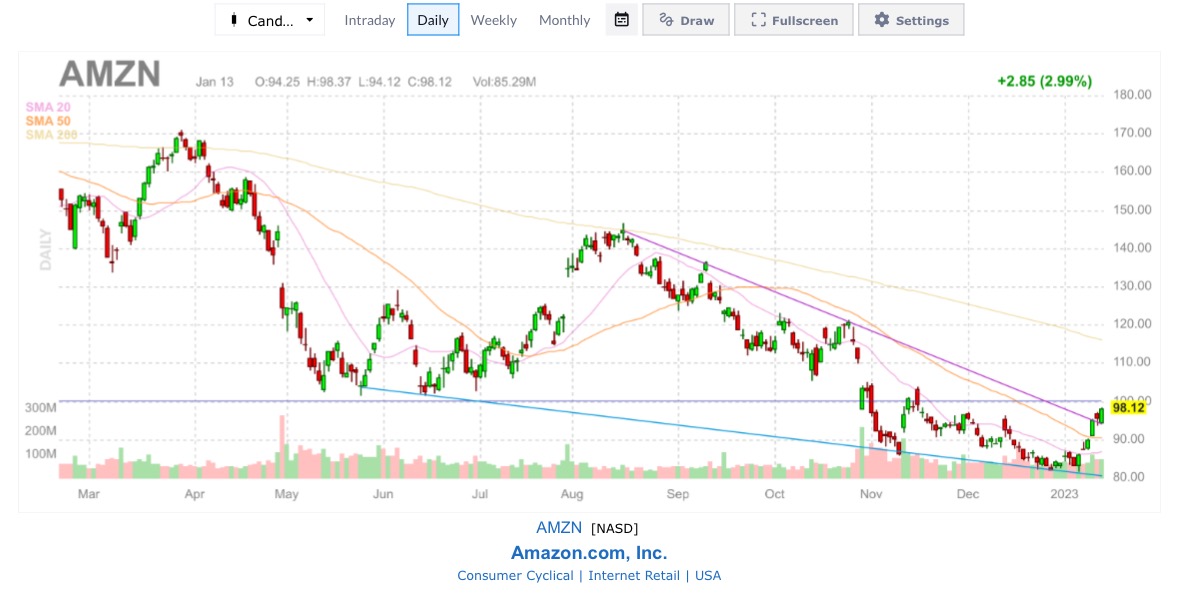Switch to the Weekly timeframe
Screen dimensions: 1178x603
tap(494, 20)
